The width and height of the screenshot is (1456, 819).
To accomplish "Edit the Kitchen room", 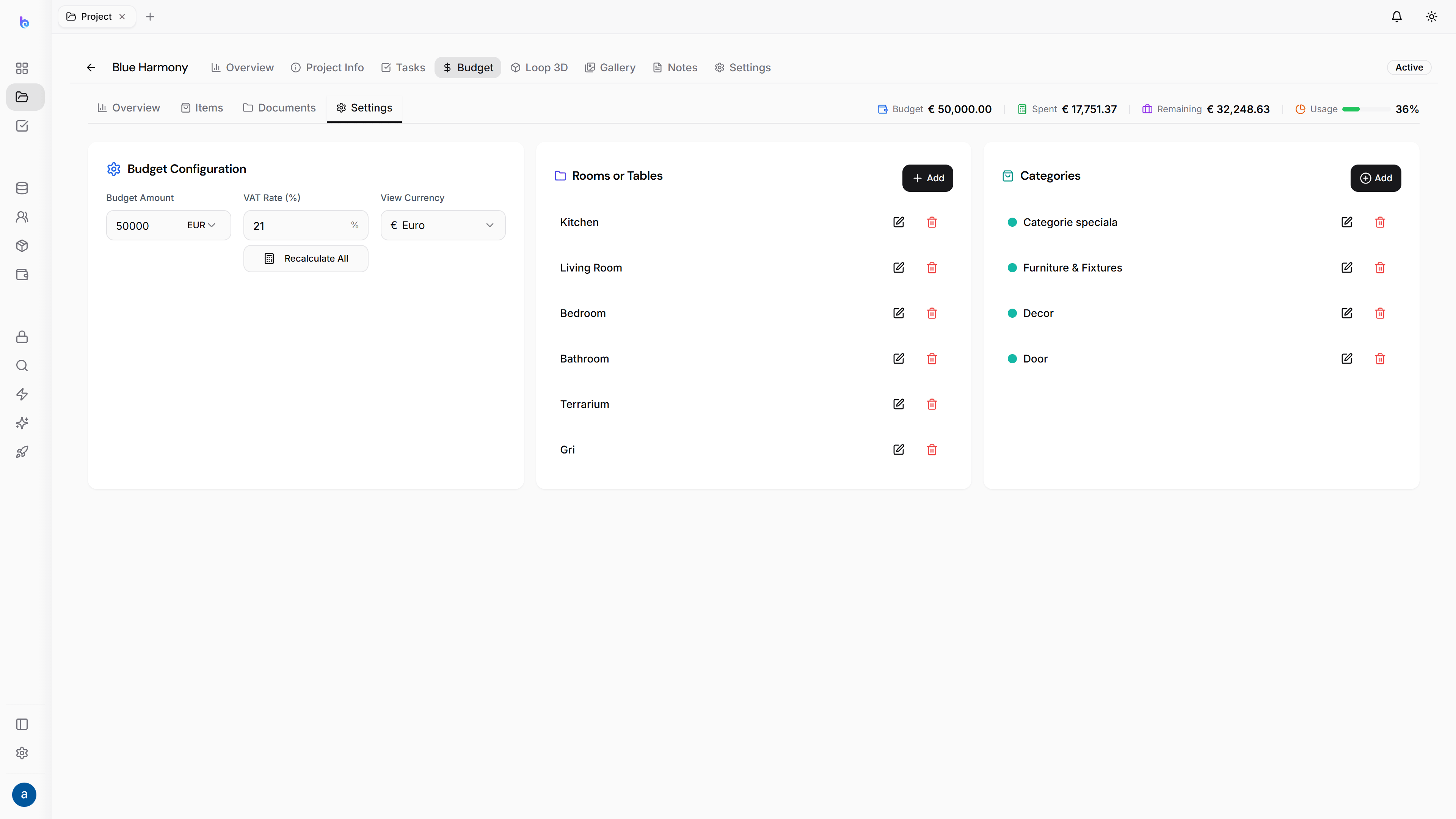I will [899, 222].
